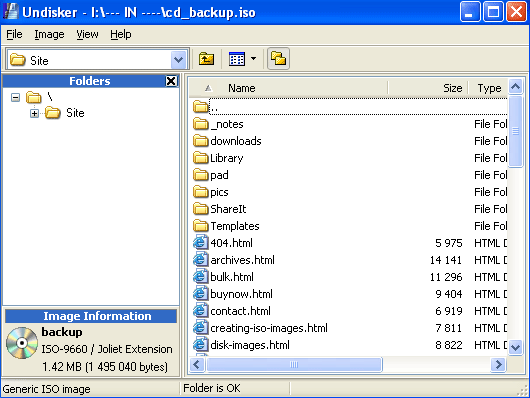
Task: Click the vertical scrollbar down arrow
Action: [x=515, y=347]
